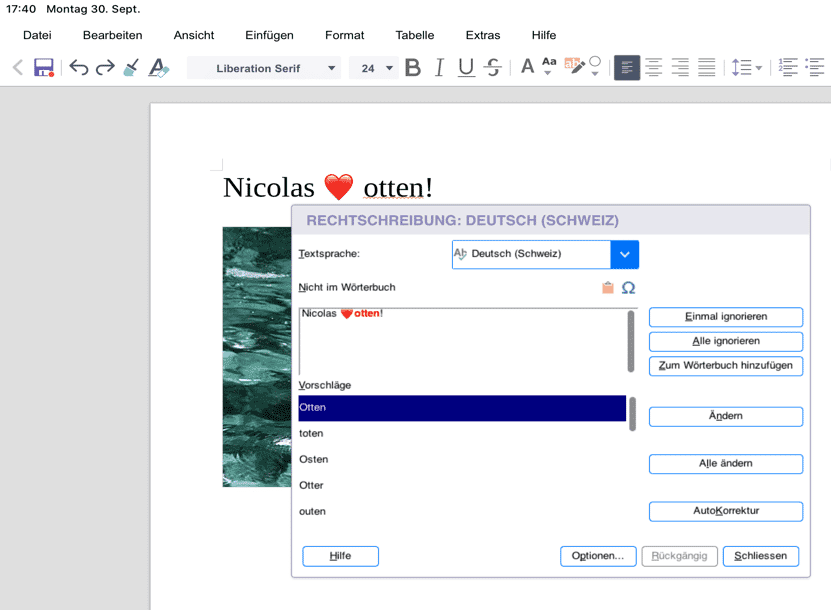Screen dimensions: 831x610
Task: Open the Einfügen menu
Action: click(x=269, y=35)
